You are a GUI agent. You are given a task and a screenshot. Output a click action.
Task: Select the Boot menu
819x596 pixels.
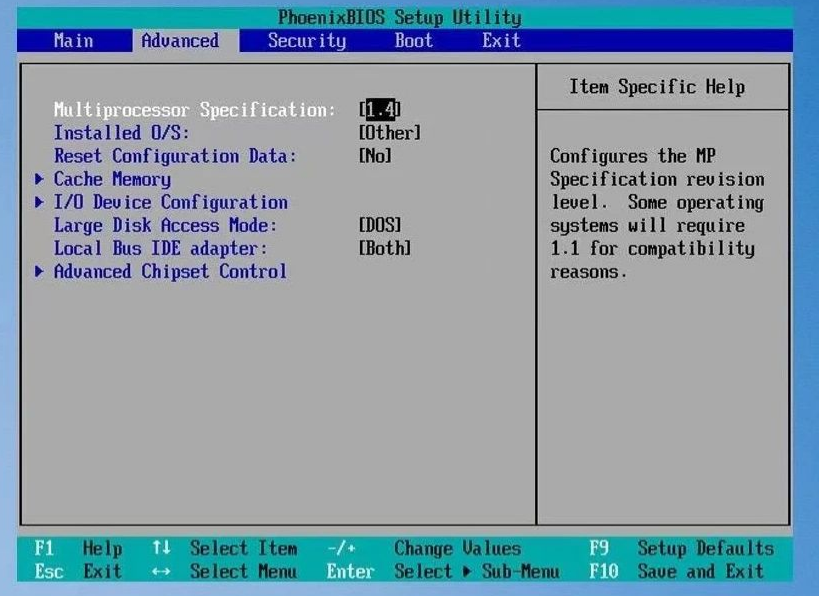coord(413,41)
